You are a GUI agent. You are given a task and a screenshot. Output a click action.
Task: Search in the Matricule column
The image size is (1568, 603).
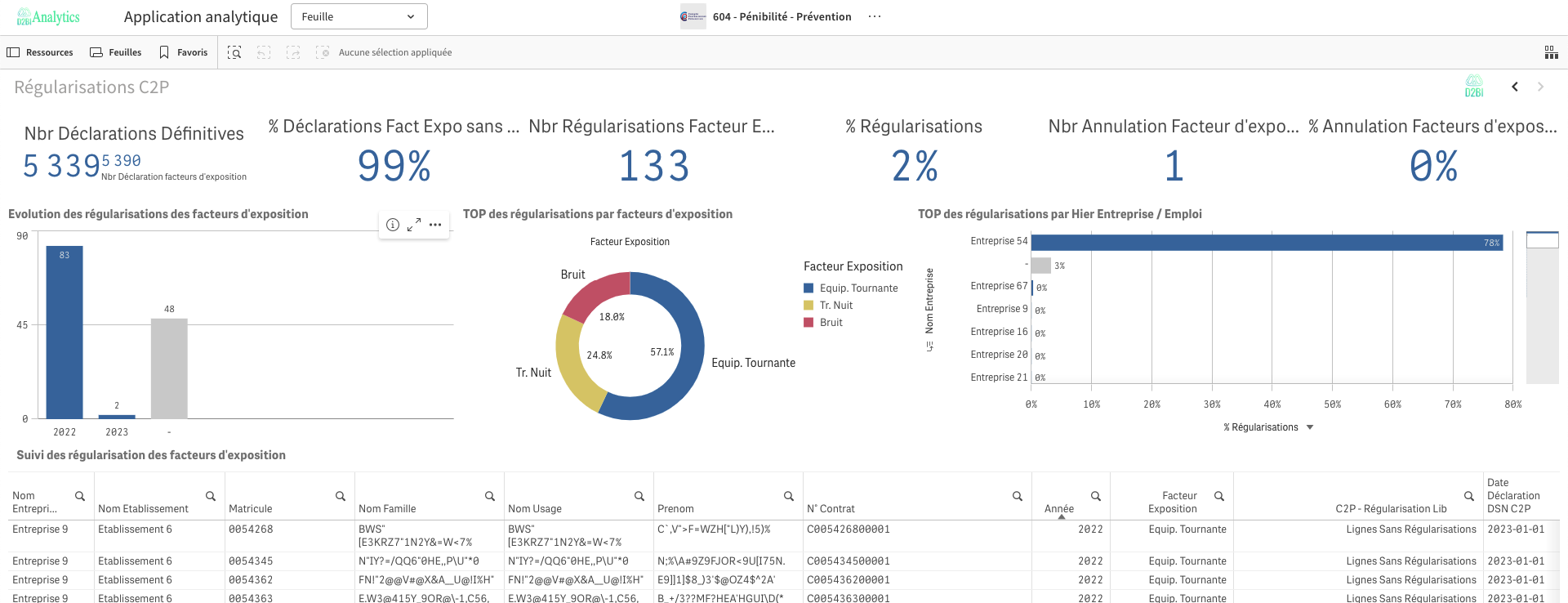pos(341,496)
